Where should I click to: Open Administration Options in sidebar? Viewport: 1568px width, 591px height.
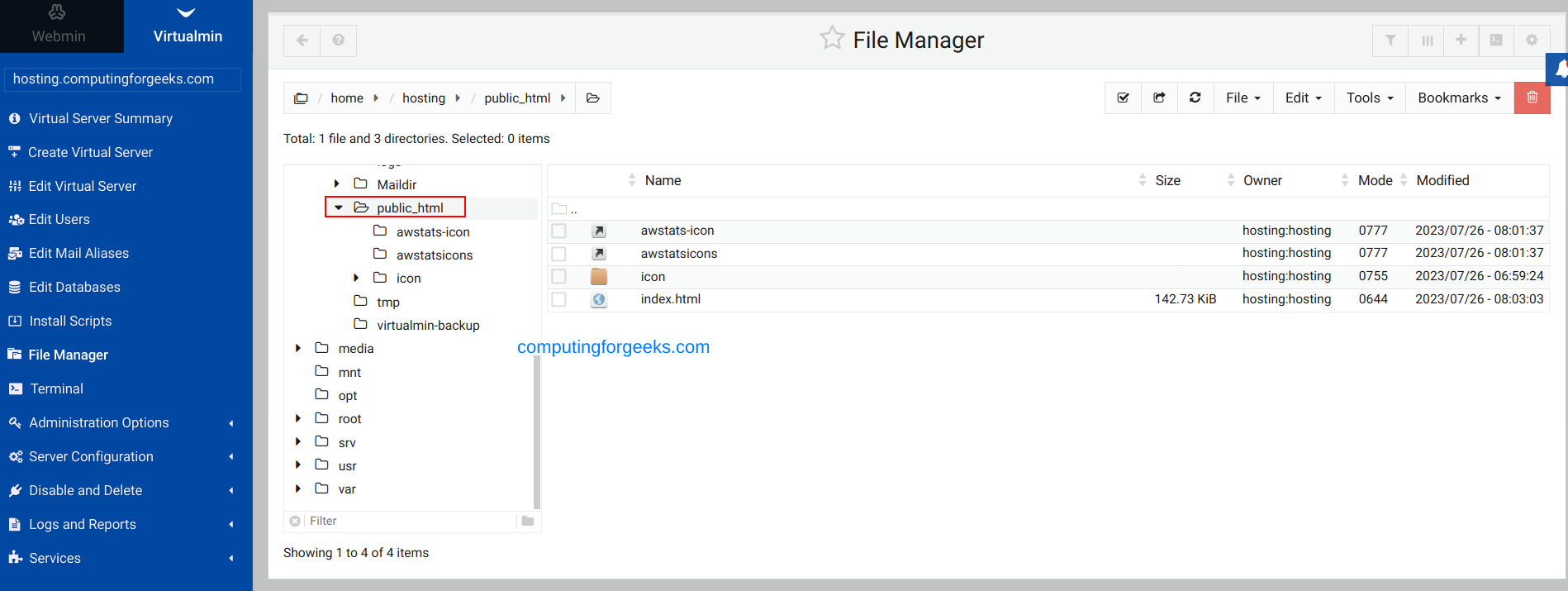coord(99,422)
